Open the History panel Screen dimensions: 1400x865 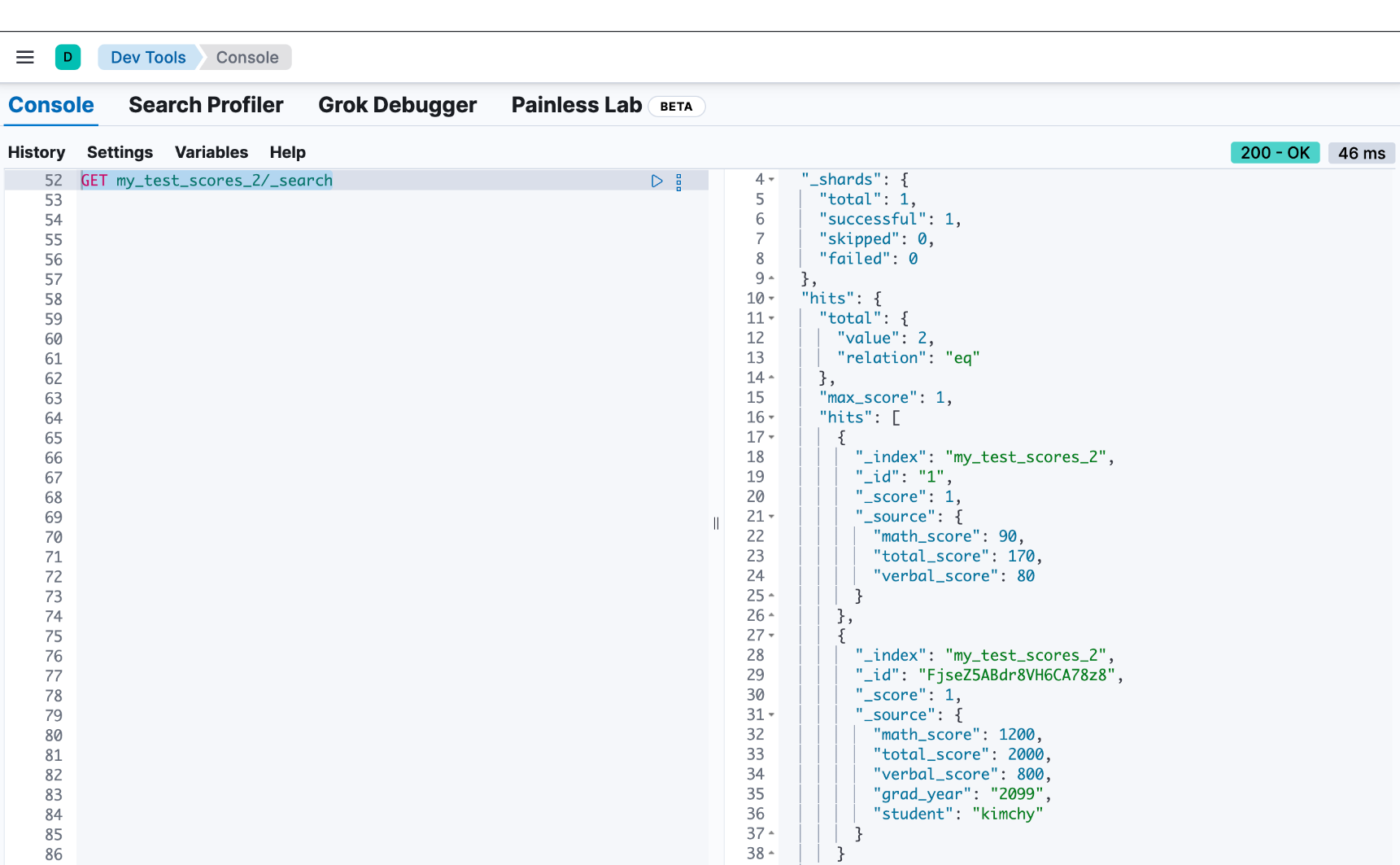point(37,152)
